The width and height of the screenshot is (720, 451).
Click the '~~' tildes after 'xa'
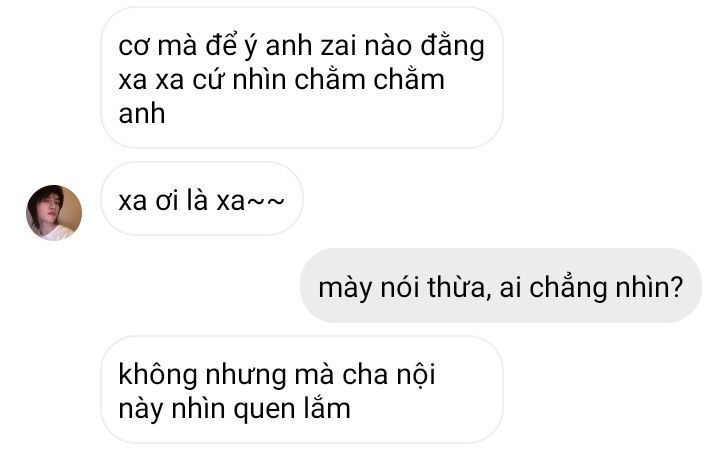tap(266, 202)
